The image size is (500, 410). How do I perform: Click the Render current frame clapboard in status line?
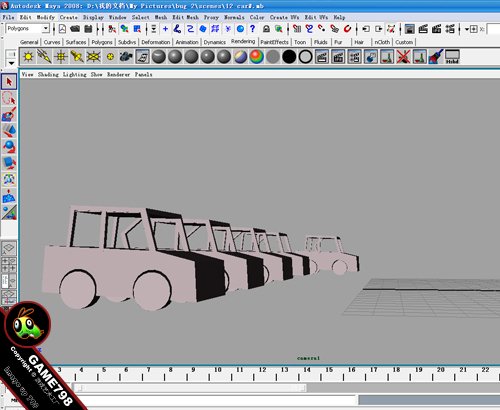point(423,29)
